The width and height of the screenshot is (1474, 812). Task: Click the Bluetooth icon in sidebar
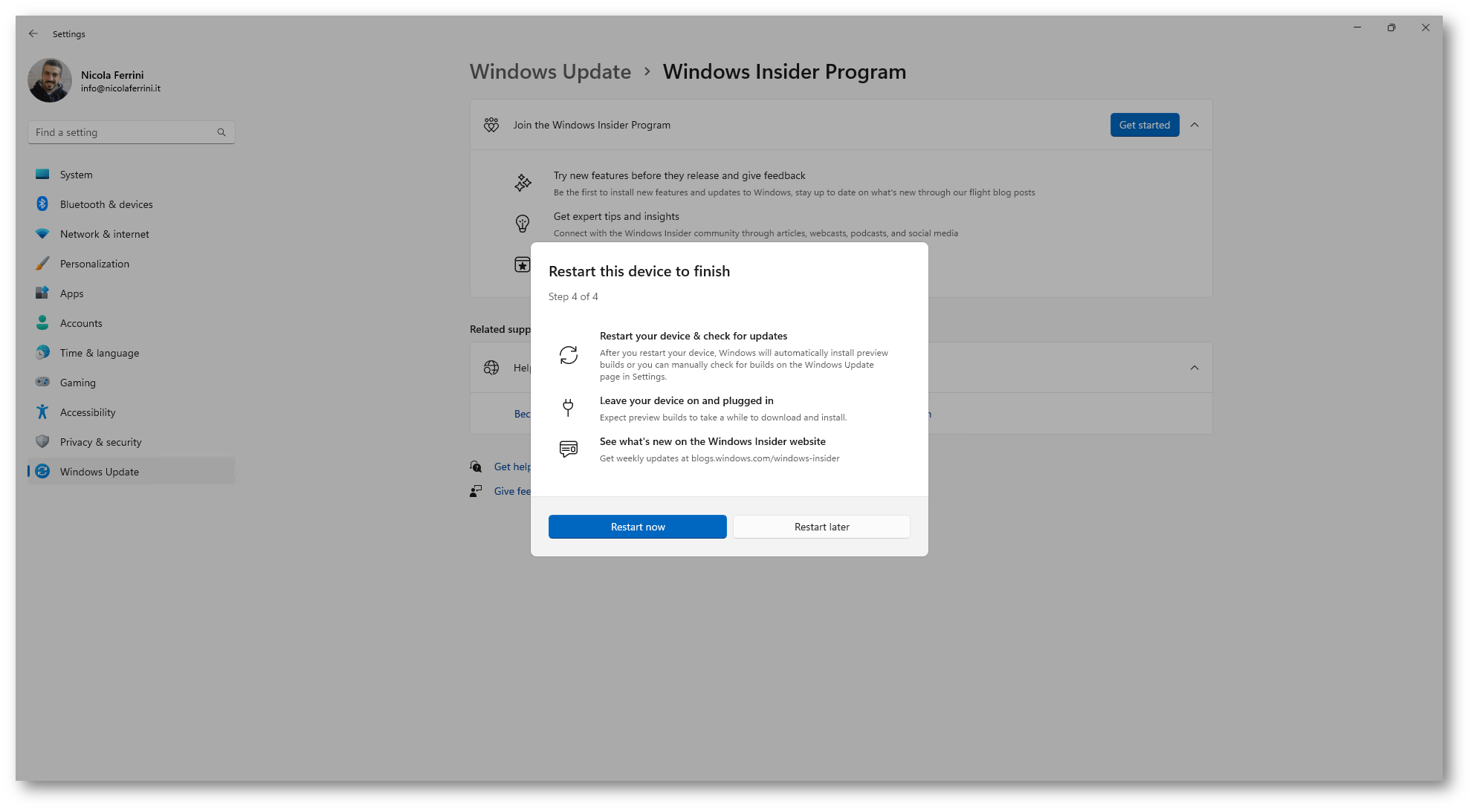point(42,204)
